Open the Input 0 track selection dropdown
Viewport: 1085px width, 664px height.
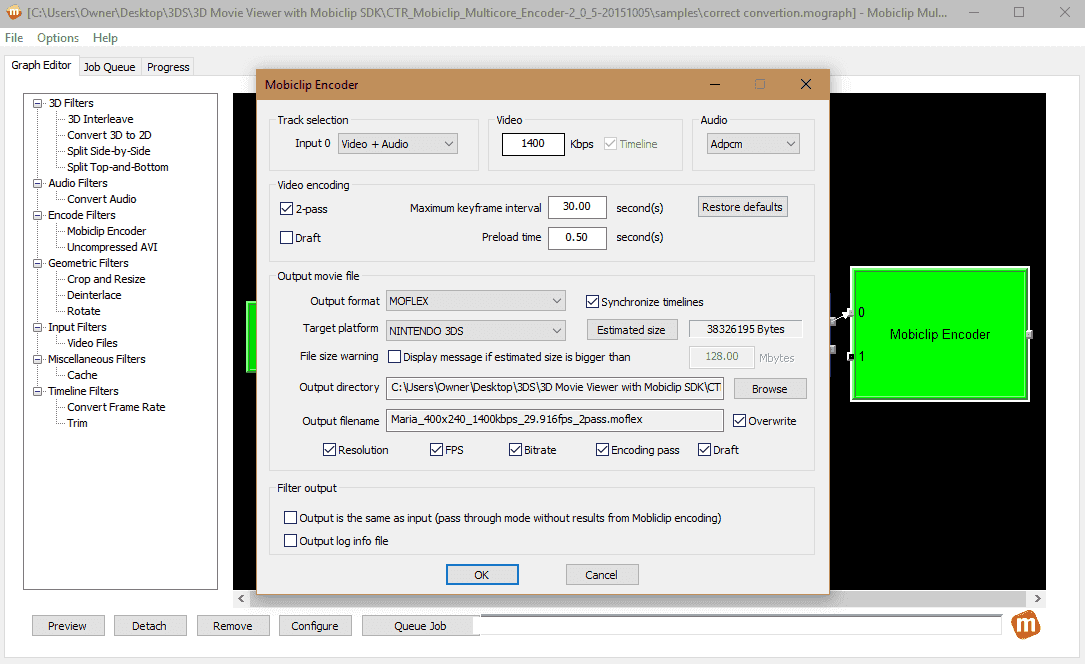pyautogui.click(x=398, y=144)
